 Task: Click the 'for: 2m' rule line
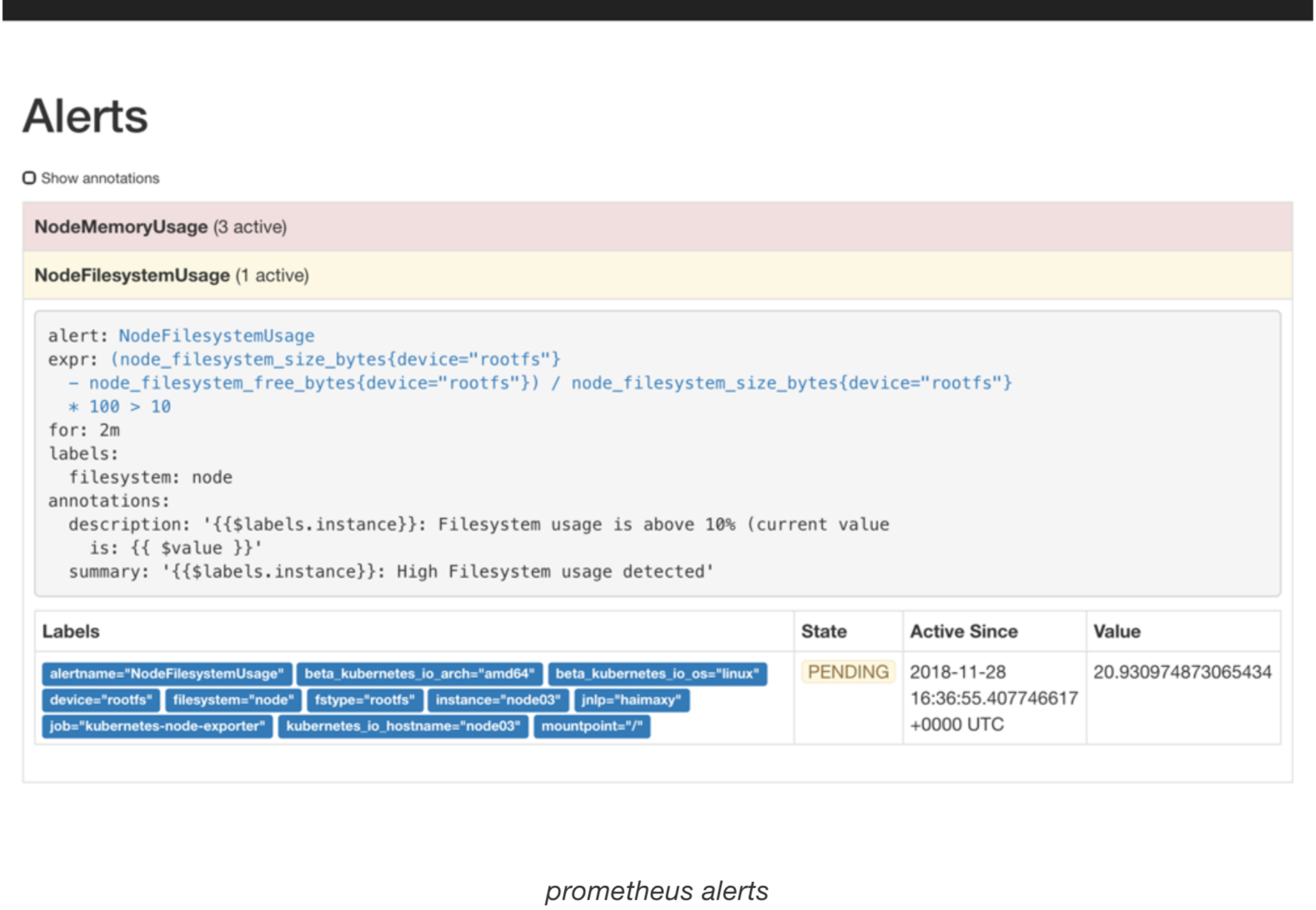[x=84, y=430]
